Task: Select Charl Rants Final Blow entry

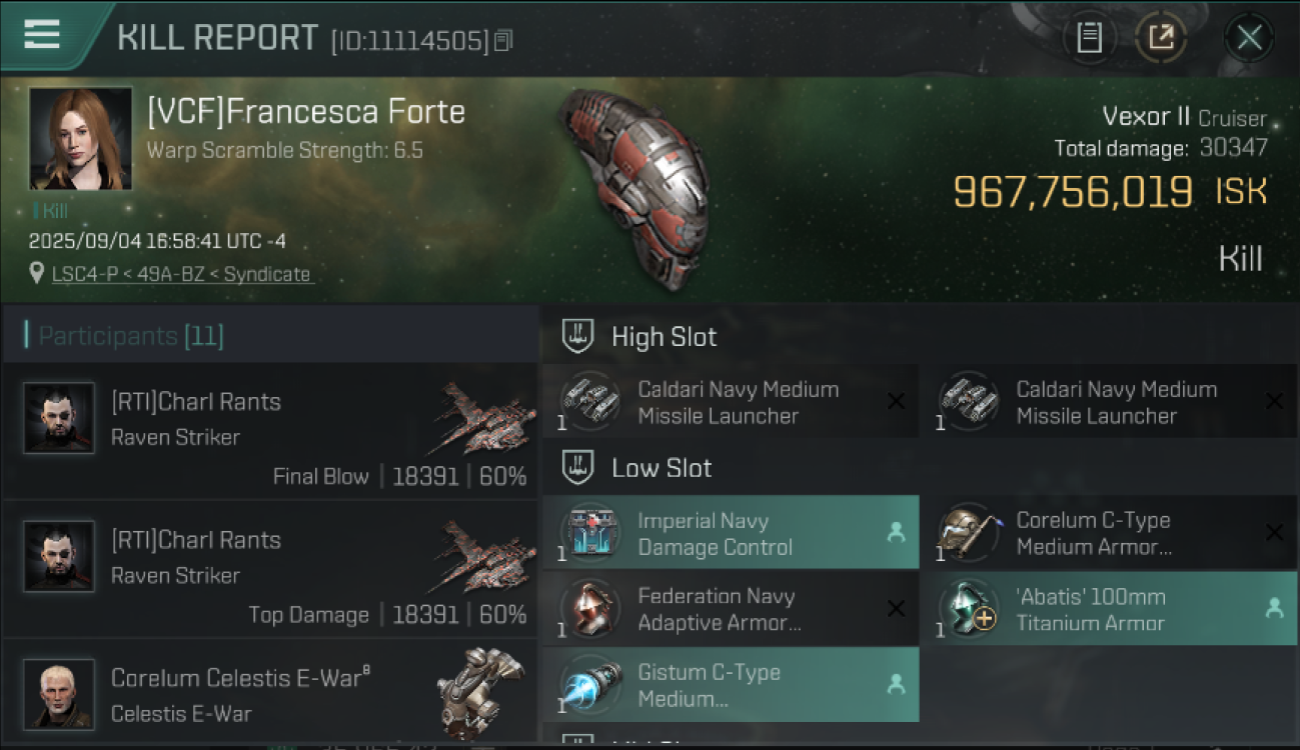Action: click(x=270, y=431)
